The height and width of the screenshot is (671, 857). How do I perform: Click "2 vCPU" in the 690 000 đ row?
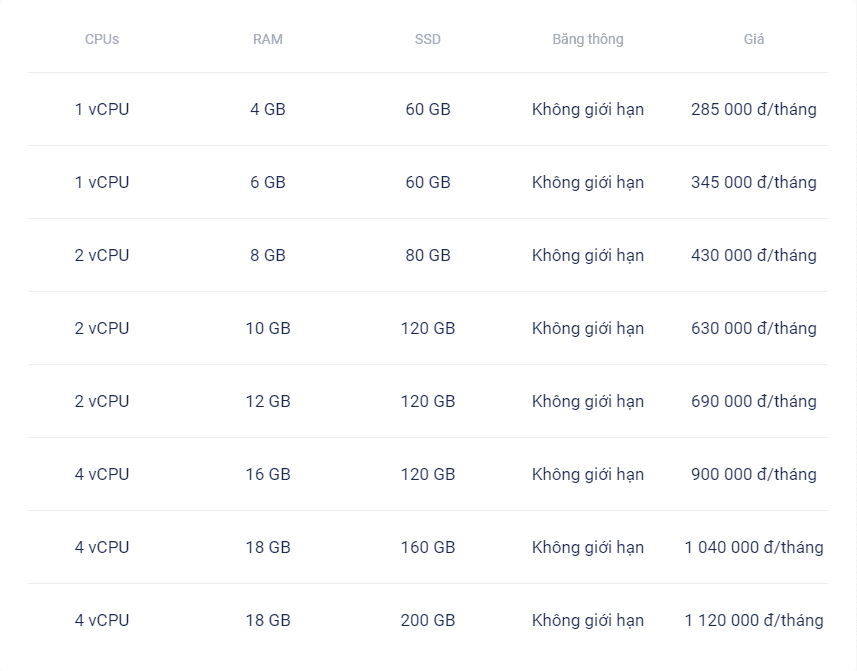point(102,402)
